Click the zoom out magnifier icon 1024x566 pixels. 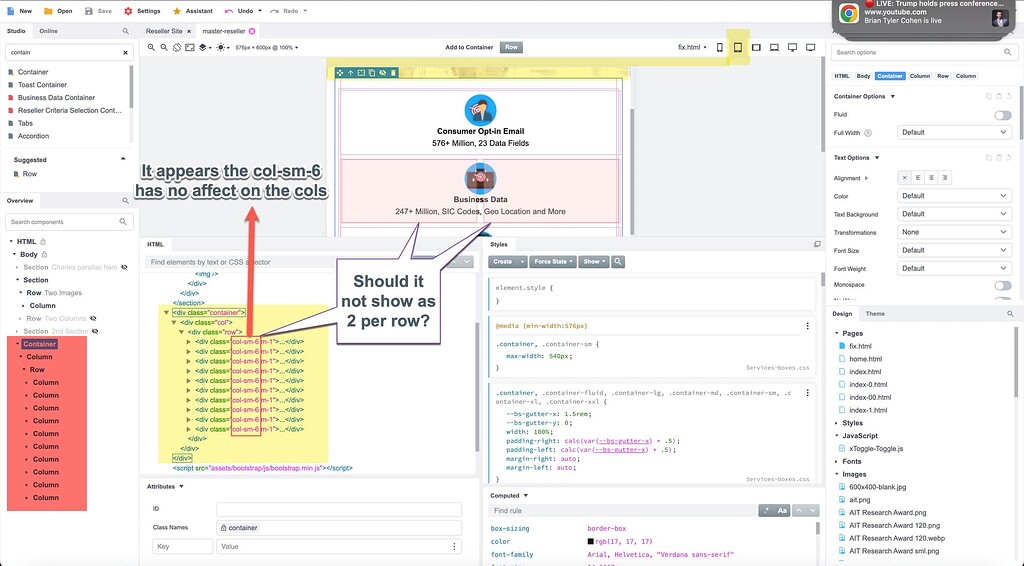[164, 48]
